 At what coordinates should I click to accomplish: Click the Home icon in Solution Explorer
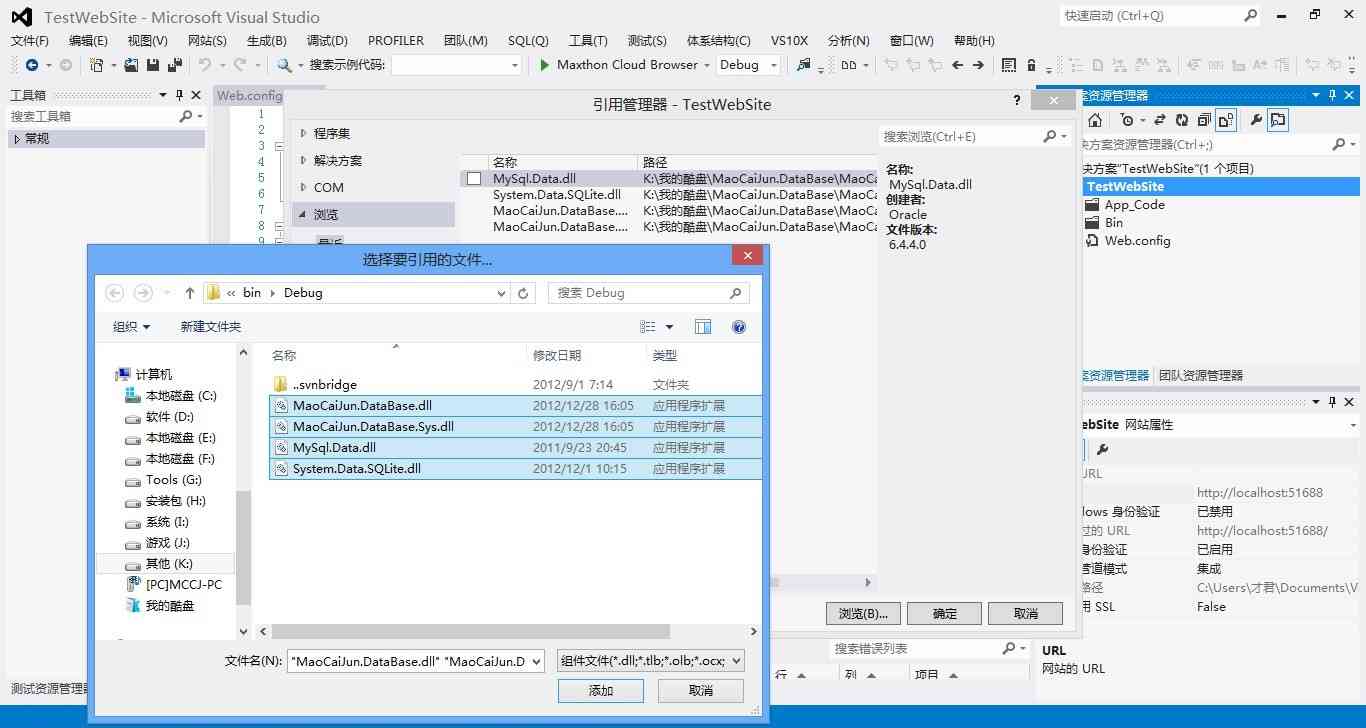pos(1095,120)
